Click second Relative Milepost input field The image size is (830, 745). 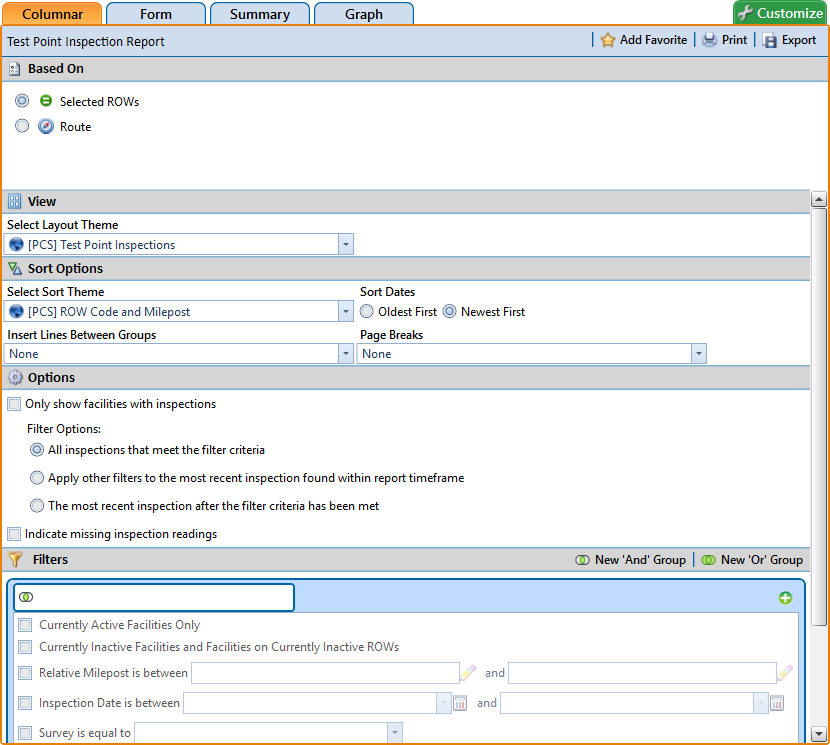click(642, 672)
